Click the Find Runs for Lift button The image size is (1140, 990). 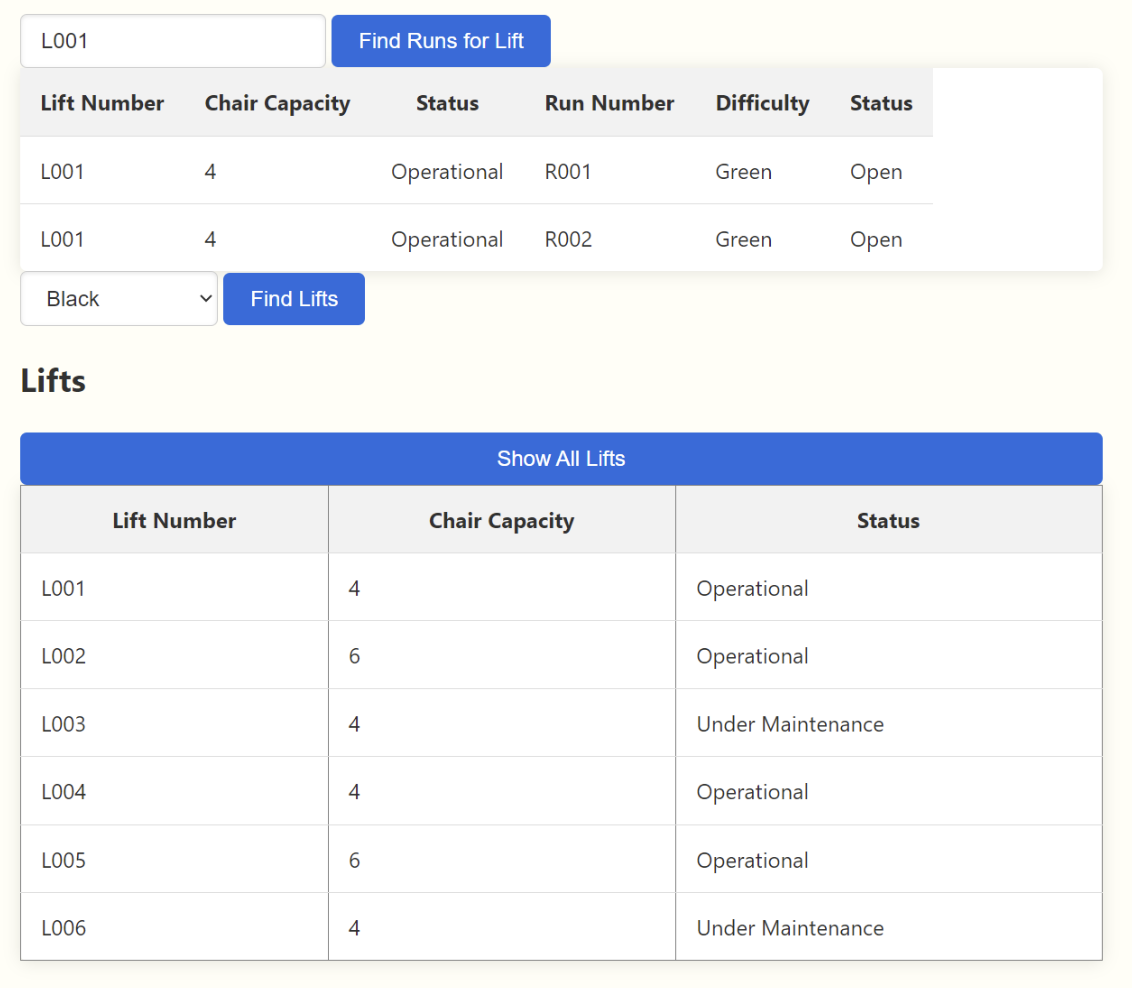(440, 41)
